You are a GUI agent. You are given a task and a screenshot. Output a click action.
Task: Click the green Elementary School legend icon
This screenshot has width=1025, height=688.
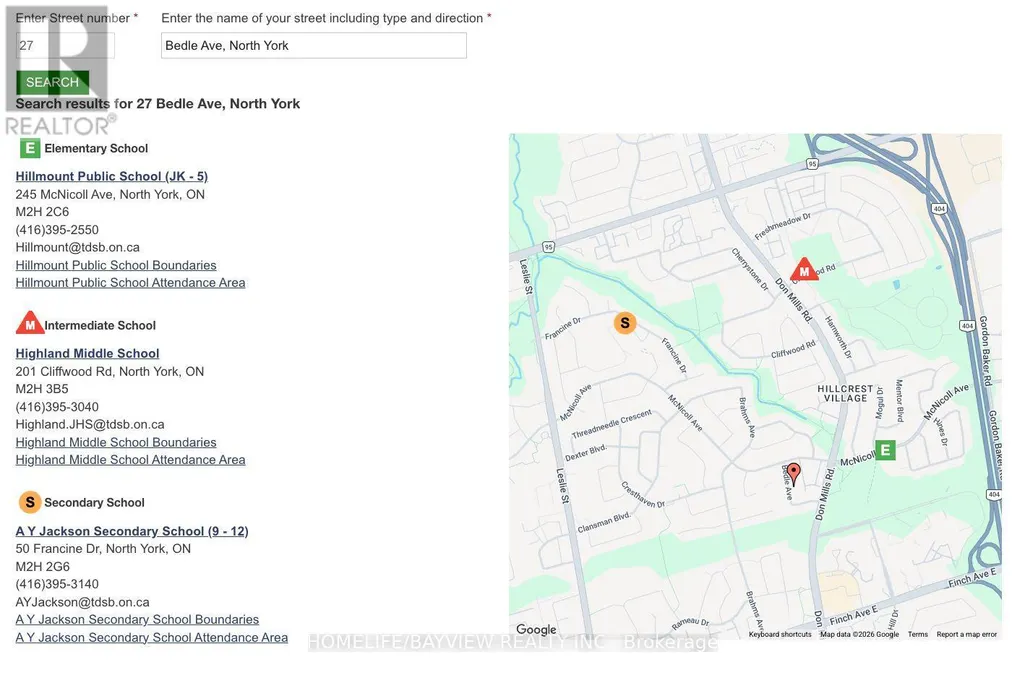pos(29,148)
